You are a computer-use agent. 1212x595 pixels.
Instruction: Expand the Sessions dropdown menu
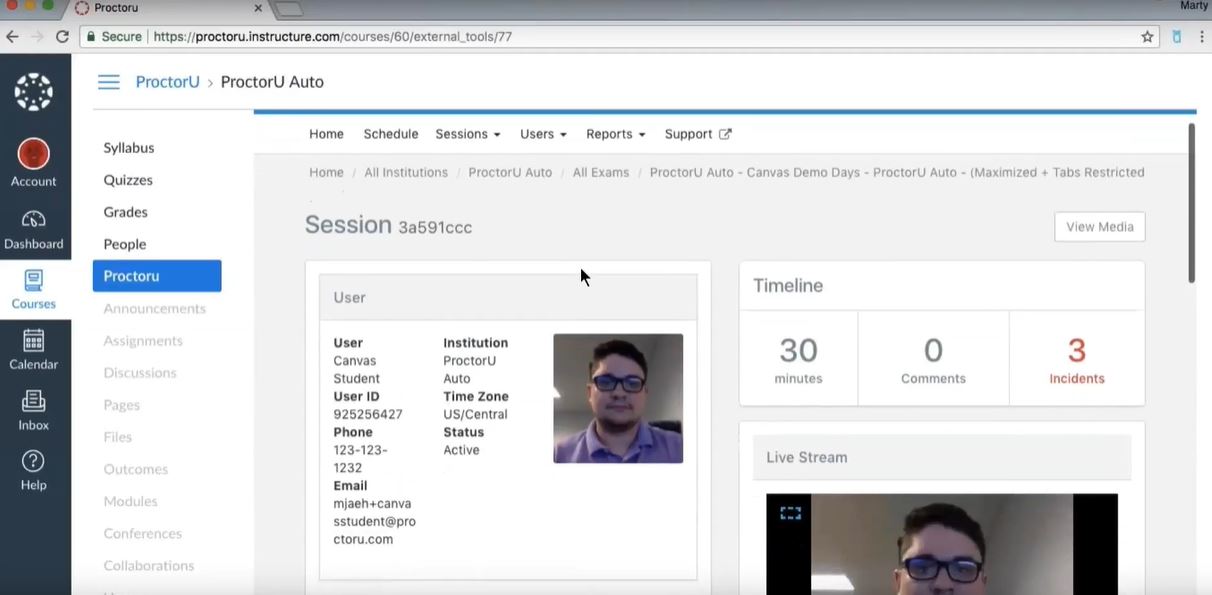click(468, 134)
